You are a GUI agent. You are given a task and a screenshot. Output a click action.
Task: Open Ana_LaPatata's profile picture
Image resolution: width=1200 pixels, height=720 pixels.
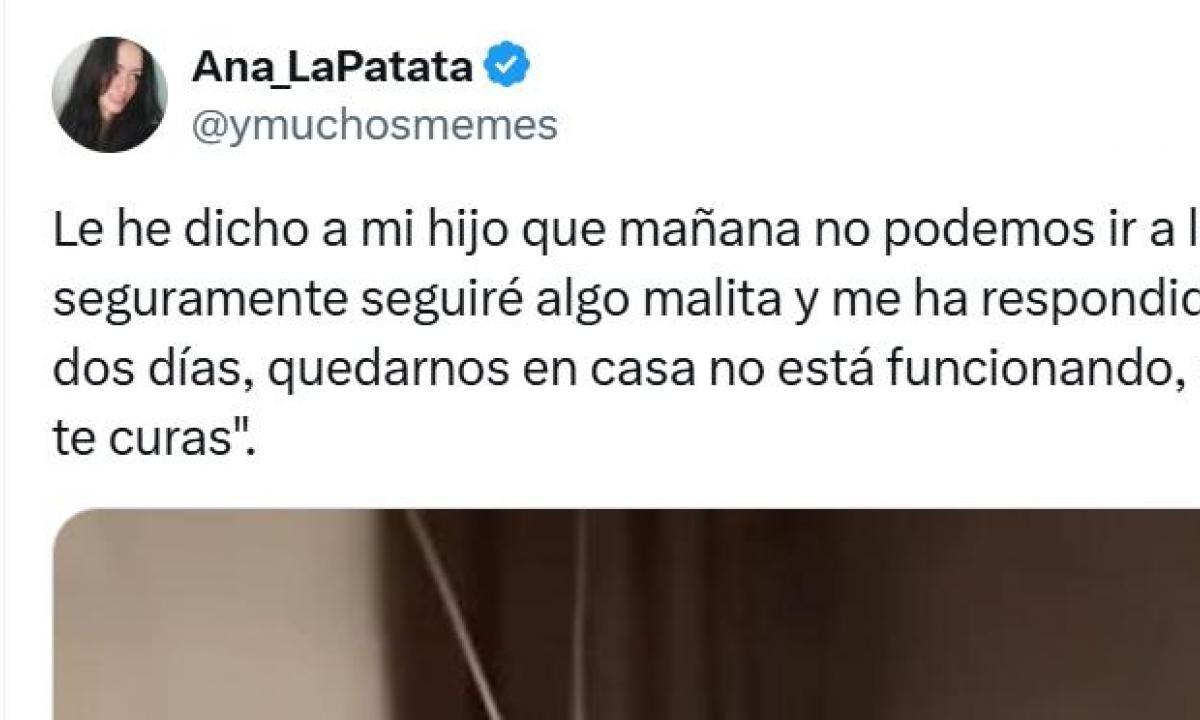[x=109, y=95]
